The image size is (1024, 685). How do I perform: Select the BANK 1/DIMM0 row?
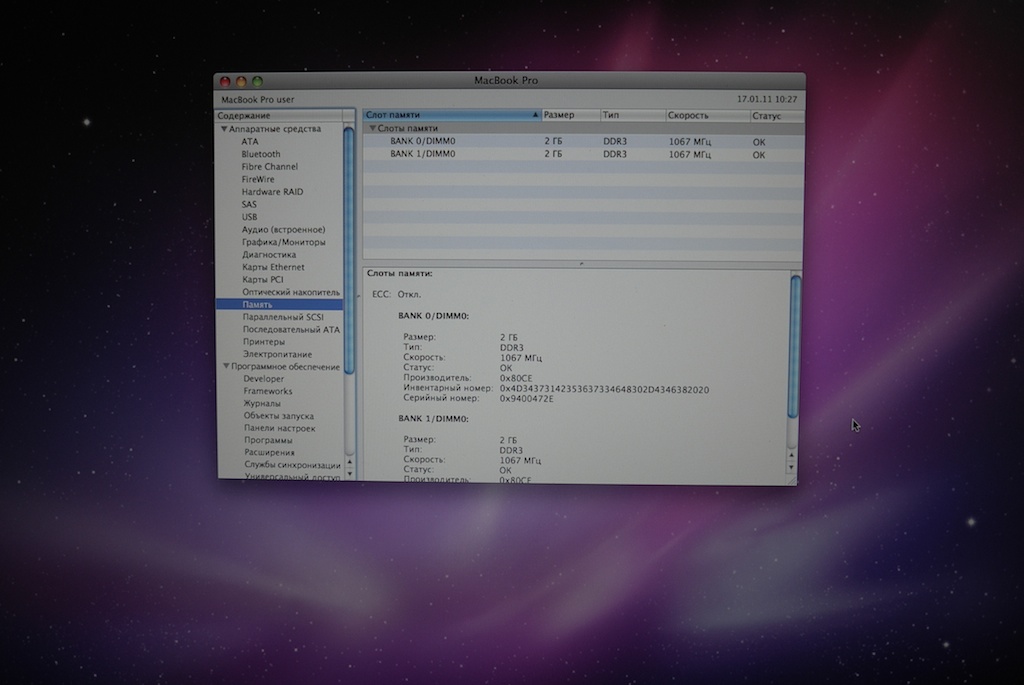pos(422,155)
